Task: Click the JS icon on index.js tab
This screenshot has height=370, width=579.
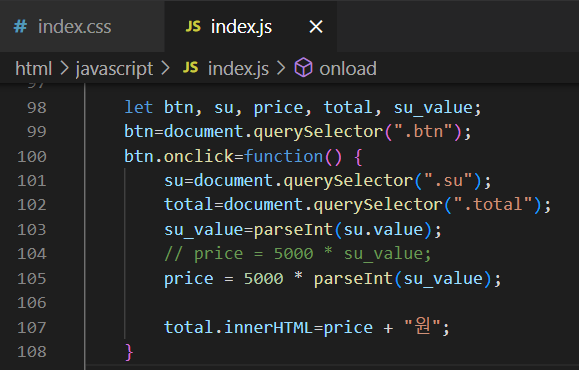Action: (193, 27)
